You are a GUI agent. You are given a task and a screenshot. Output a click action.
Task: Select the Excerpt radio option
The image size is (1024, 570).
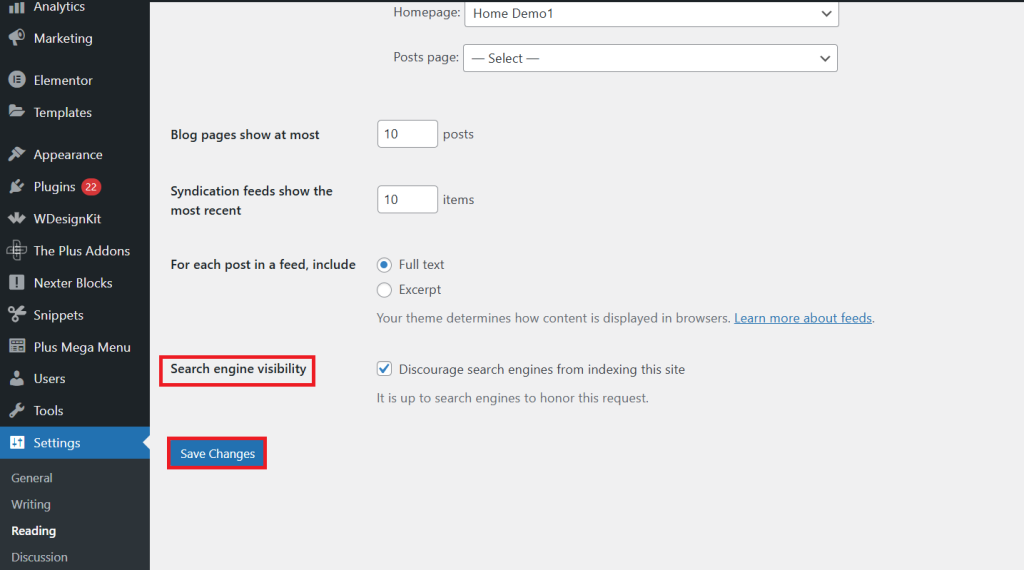[x=384, y=290]
